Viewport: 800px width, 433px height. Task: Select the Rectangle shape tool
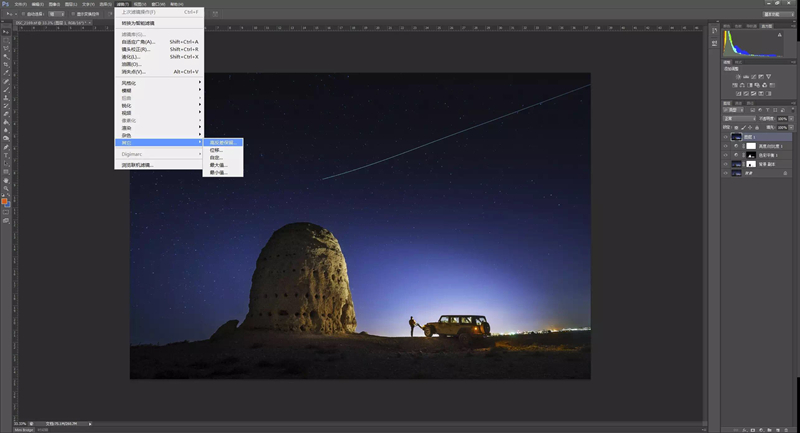[x=6, y=173]
